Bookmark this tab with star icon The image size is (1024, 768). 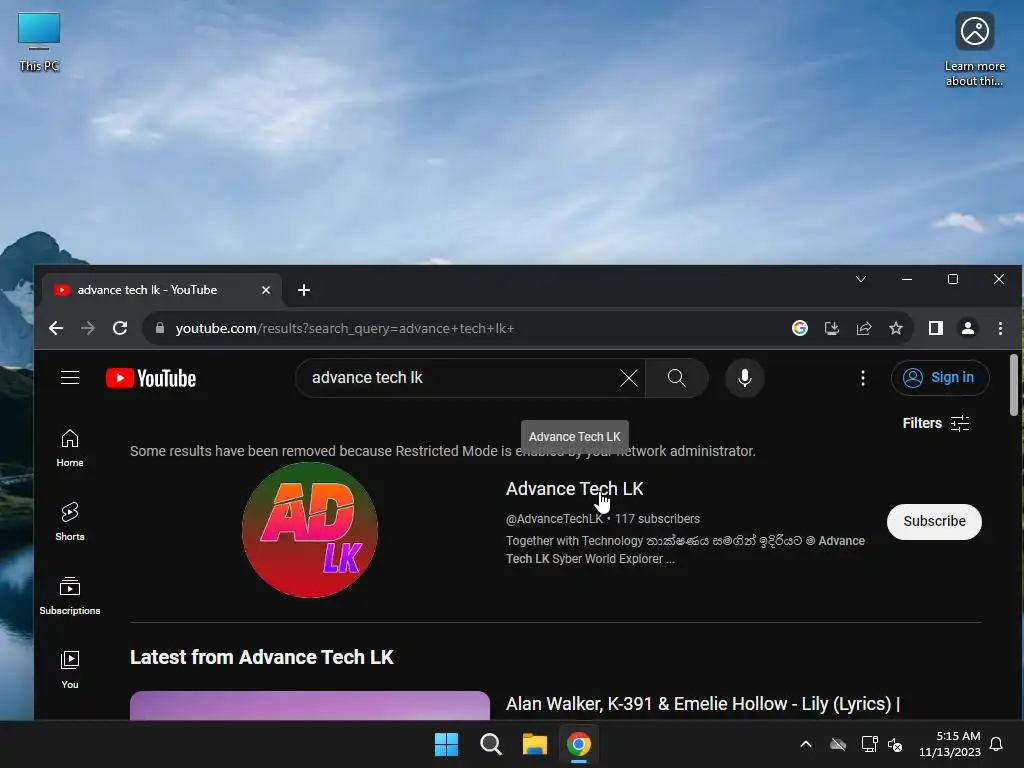point(896,328)
